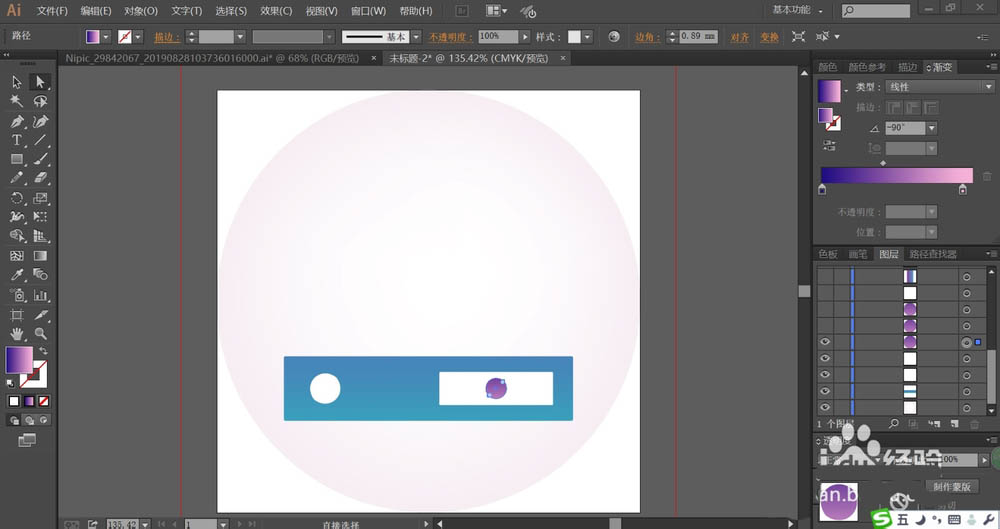The height and width of the screenshot is (529, 1000).
Task: Click the 边角 link in control bar
Action: (x=647, y=37)
